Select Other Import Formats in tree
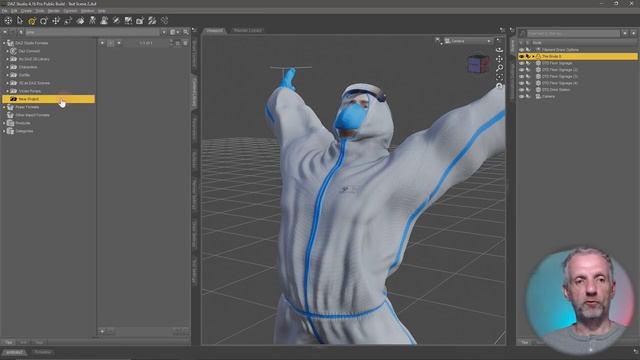Screen dimensions: 640x360 click(x=32, y=115)
